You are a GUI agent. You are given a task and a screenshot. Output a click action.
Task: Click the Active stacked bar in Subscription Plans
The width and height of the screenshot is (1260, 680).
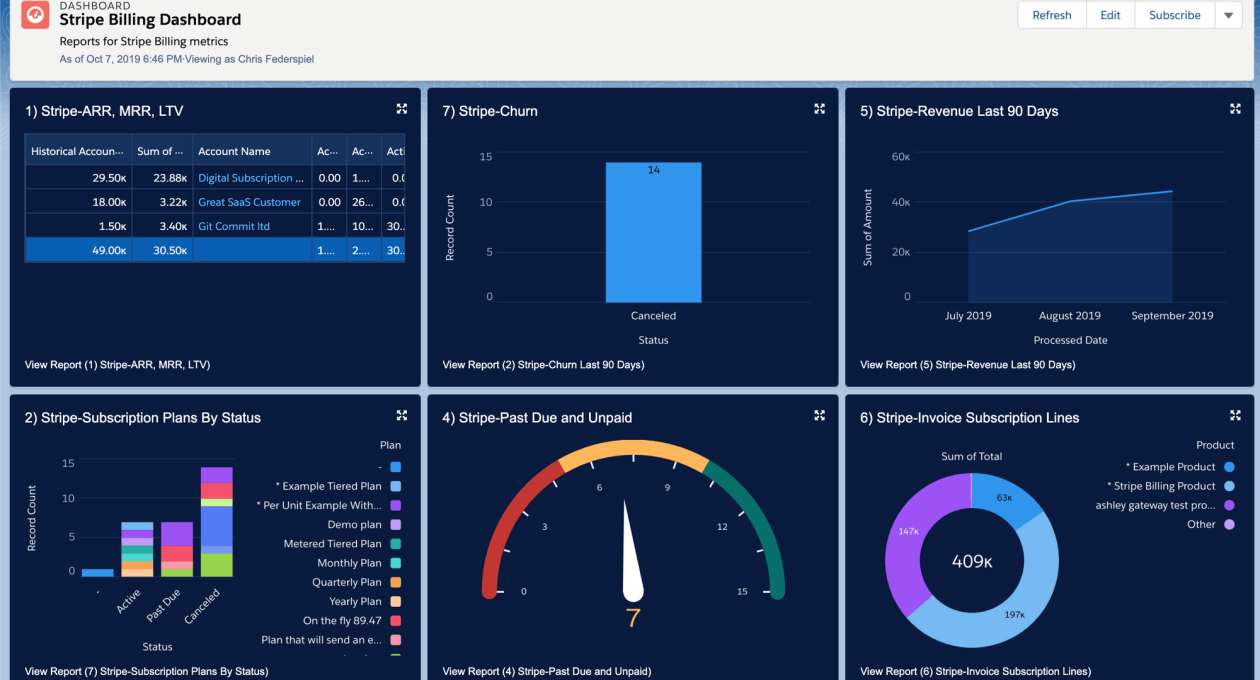tap(137, 549)
